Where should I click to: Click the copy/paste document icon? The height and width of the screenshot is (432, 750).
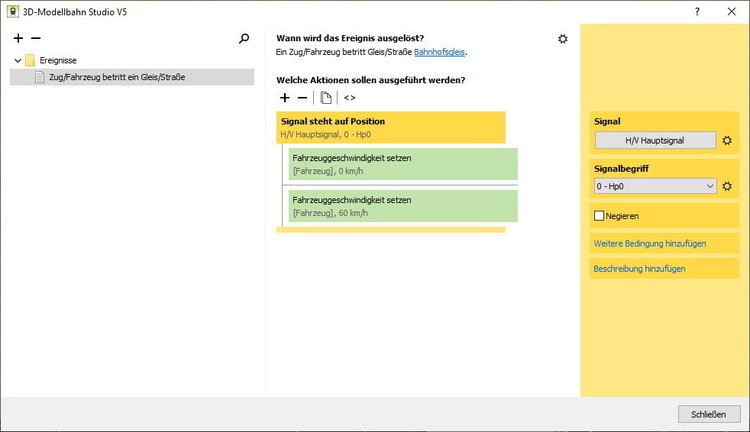(x=326, y=98)
